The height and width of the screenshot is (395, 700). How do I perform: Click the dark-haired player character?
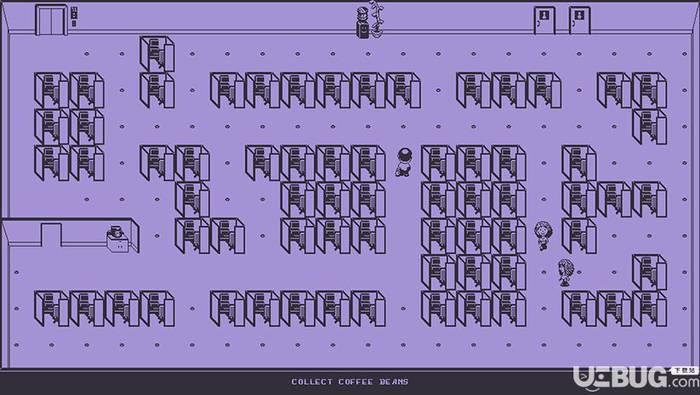[x=404, y=162]
